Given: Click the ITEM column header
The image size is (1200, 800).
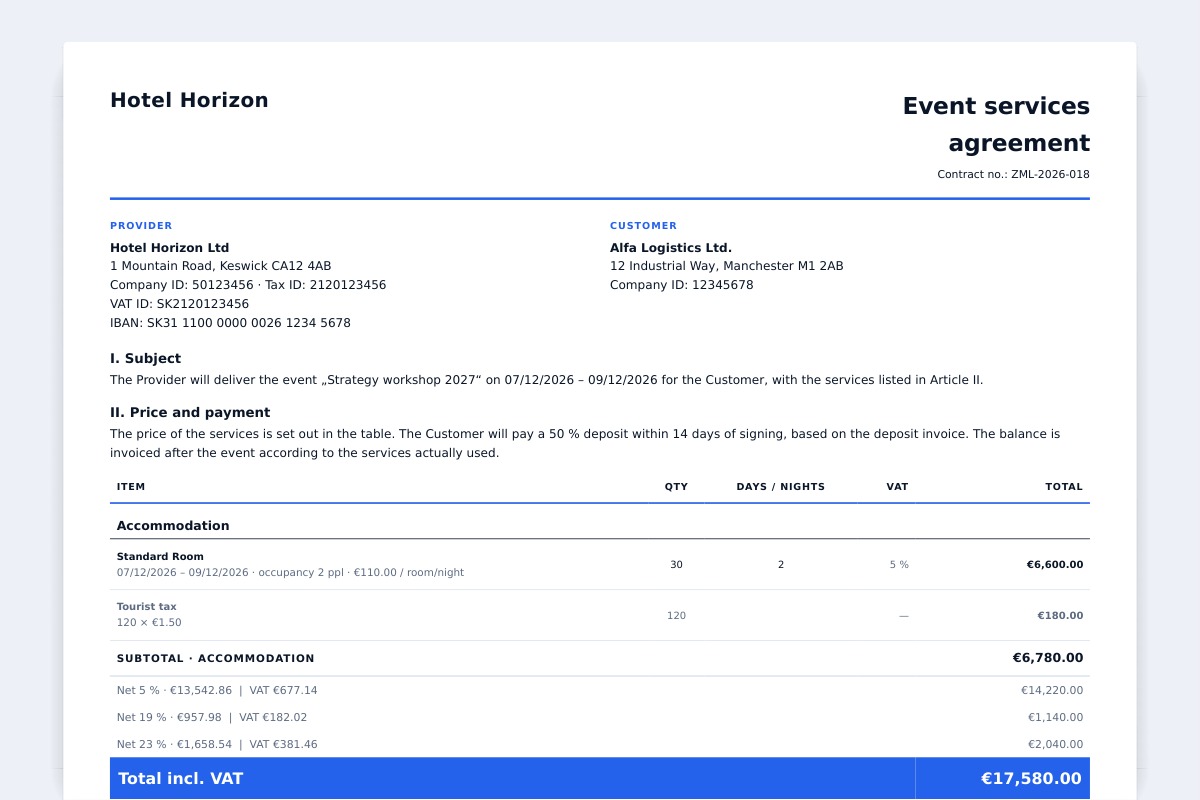Looking at the screenshot, I should (x=131, y=487).
